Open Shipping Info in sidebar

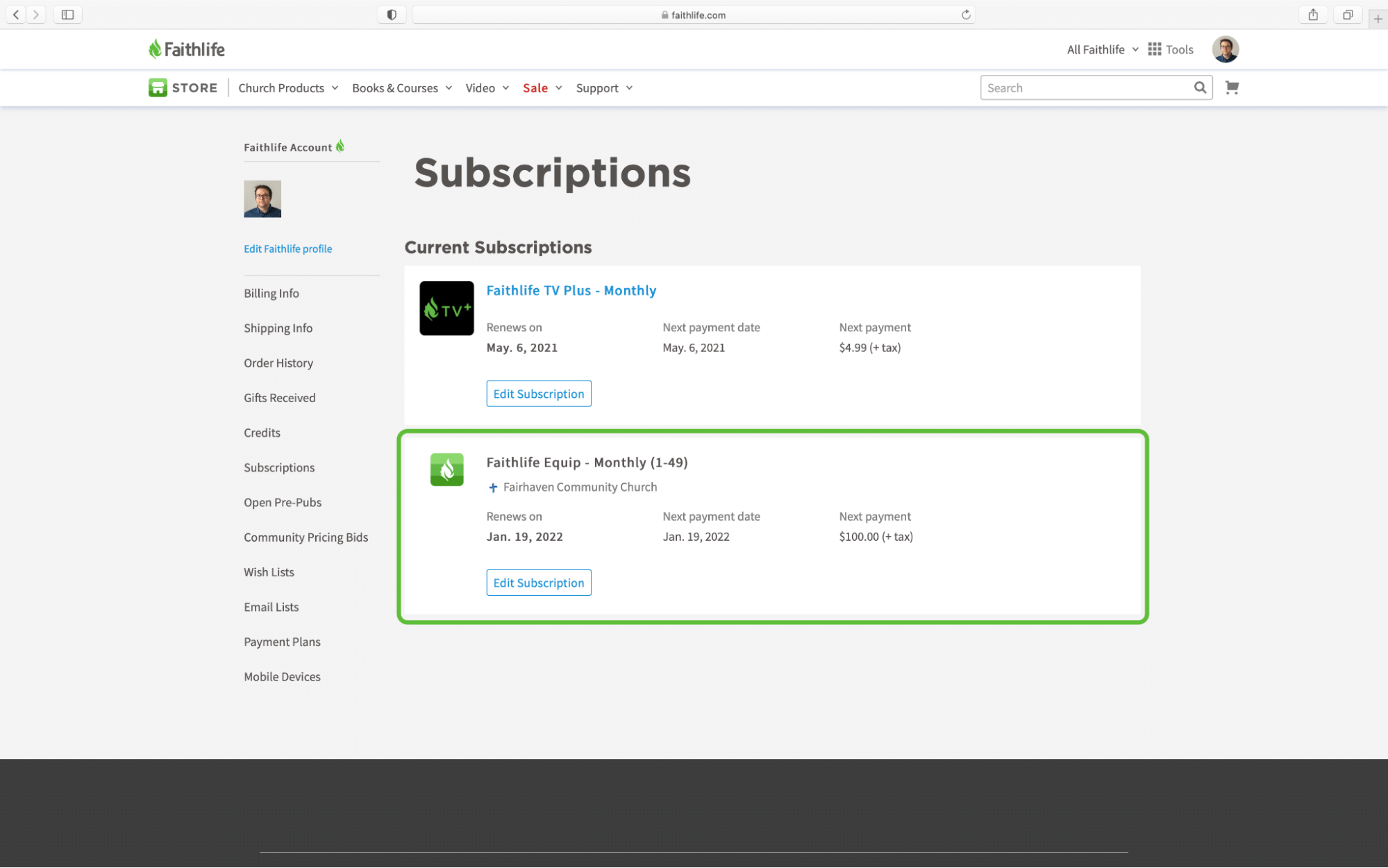(x=278, y=328)
